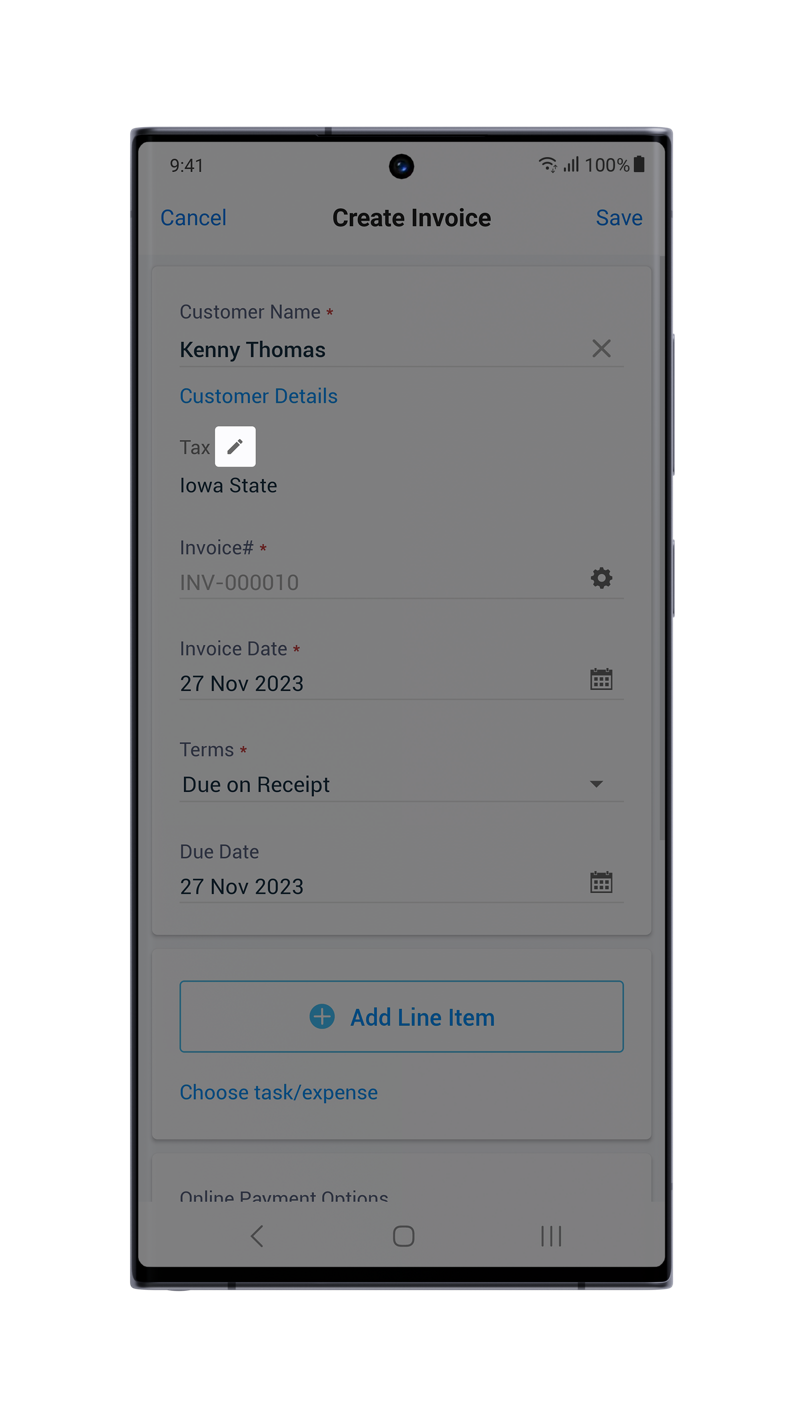Open invoice number settings gear

(x=601, y=578)
